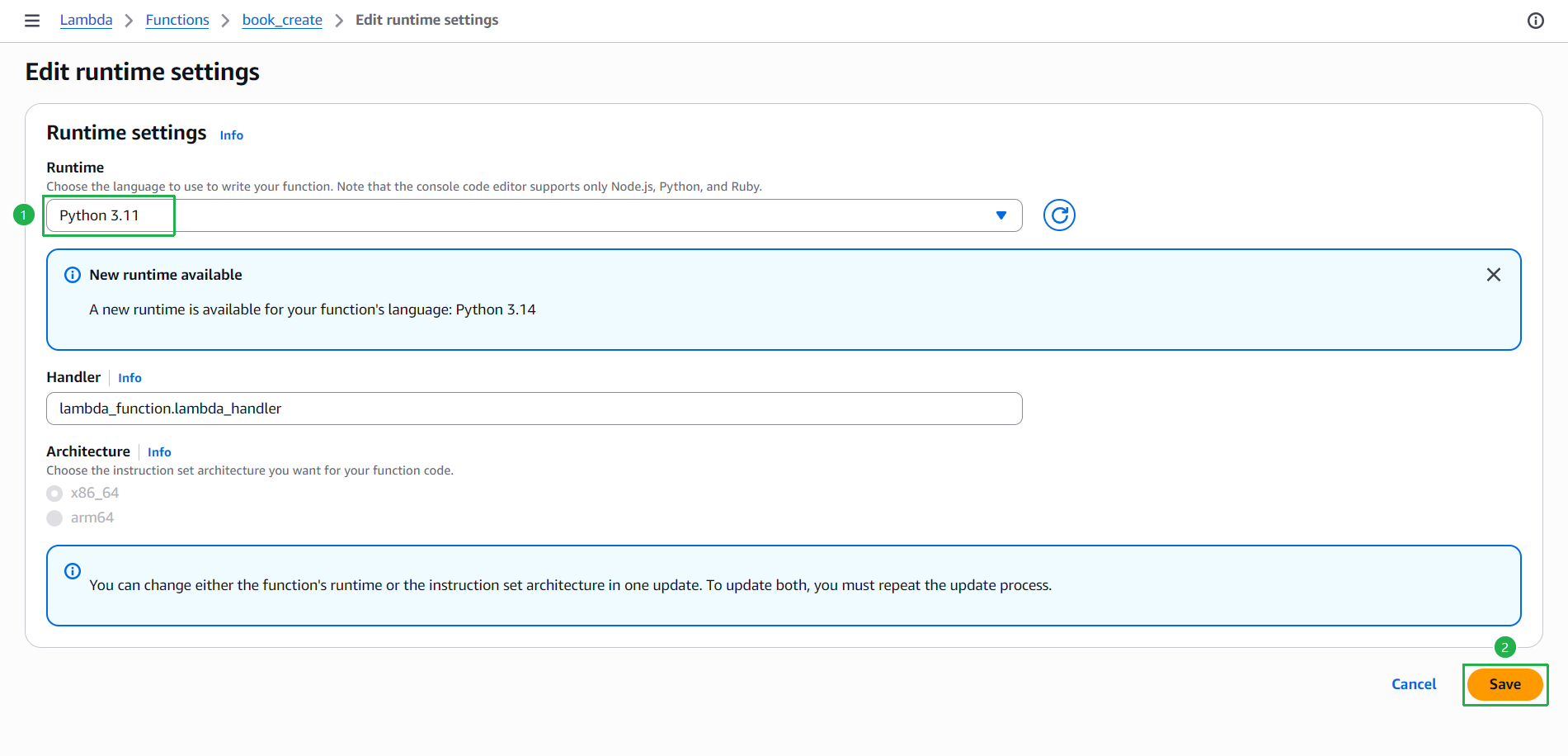
Task: Open the Runtime dropdown showing Python 3.11
Action: [534, 215]
